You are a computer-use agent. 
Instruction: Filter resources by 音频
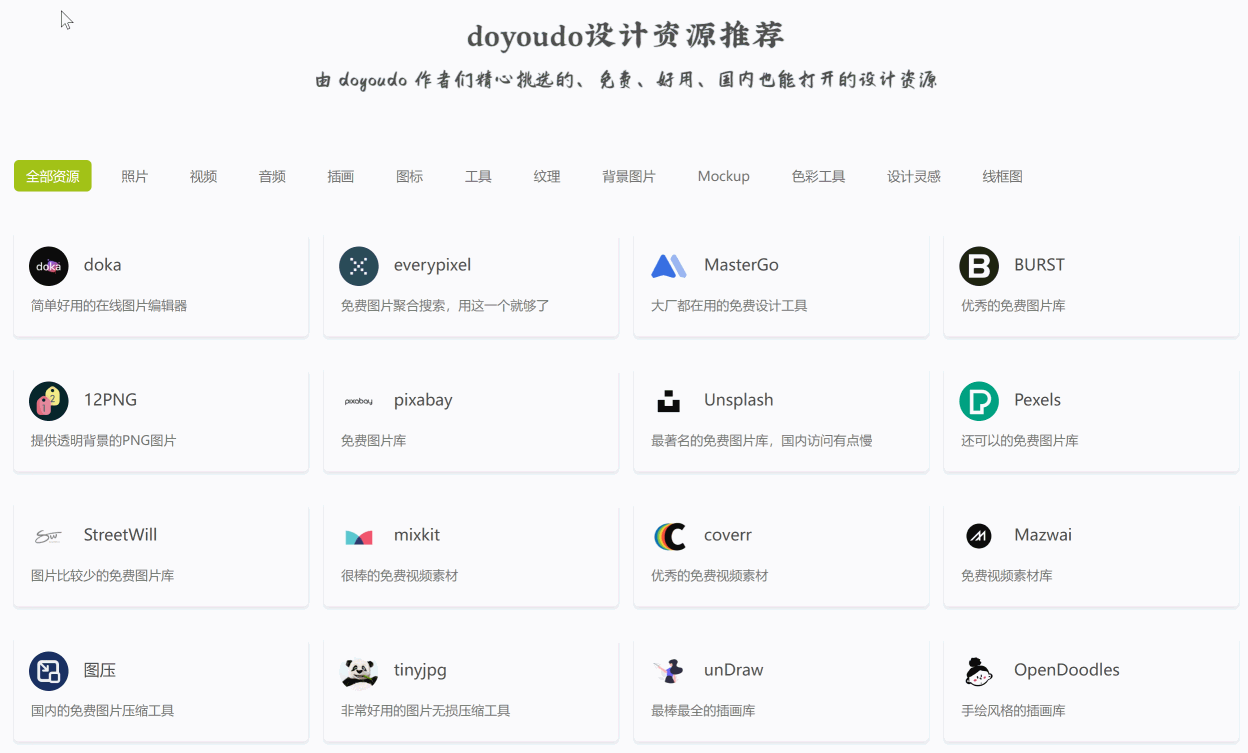point(272,176)
